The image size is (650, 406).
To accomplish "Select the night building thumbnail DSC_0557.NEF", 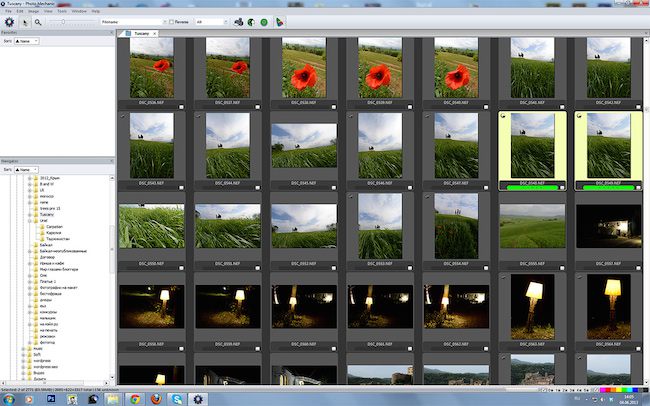I will (x=609, y=226).
